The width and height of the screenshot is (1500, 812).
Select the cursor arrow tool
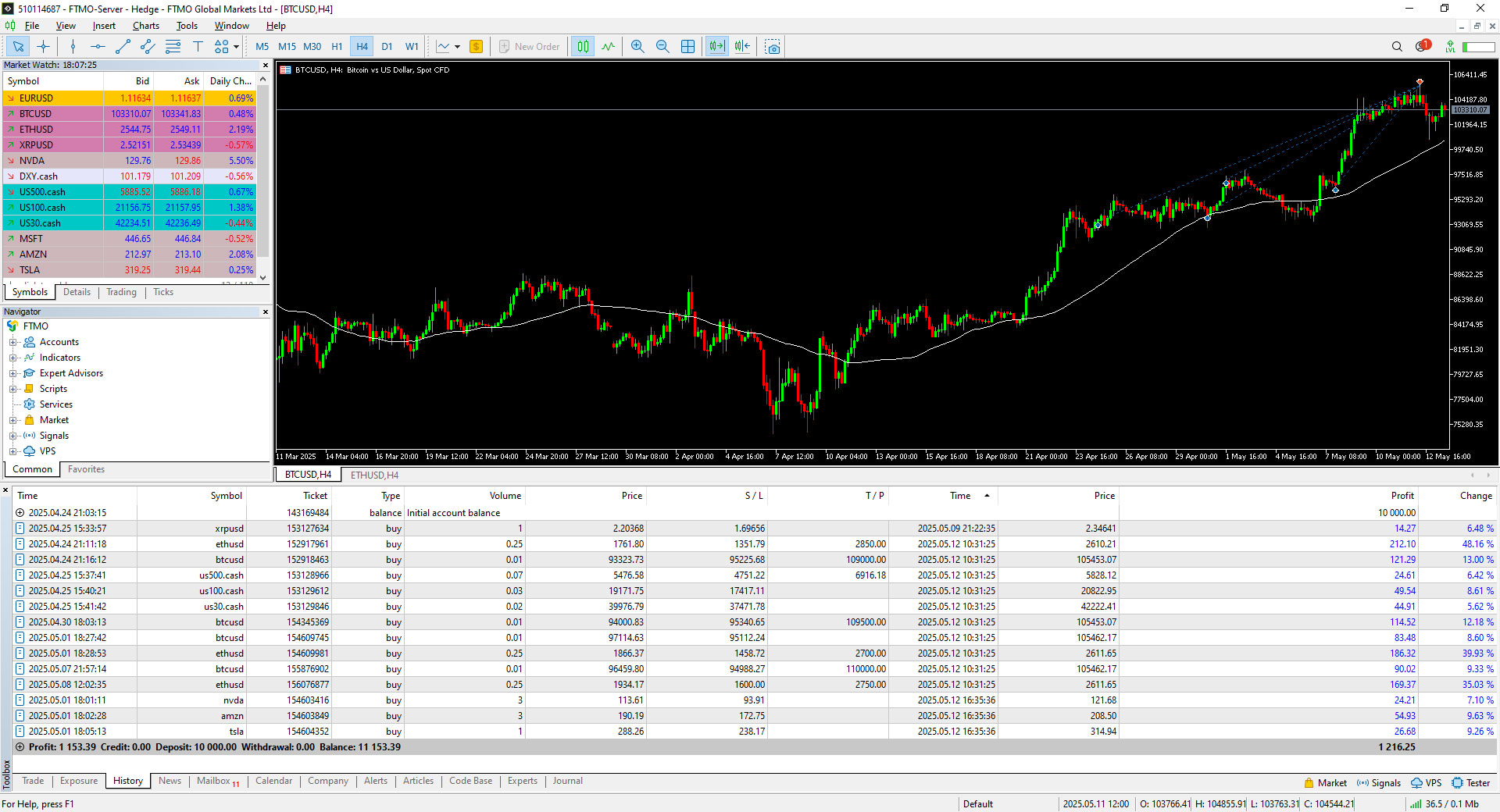18,47
